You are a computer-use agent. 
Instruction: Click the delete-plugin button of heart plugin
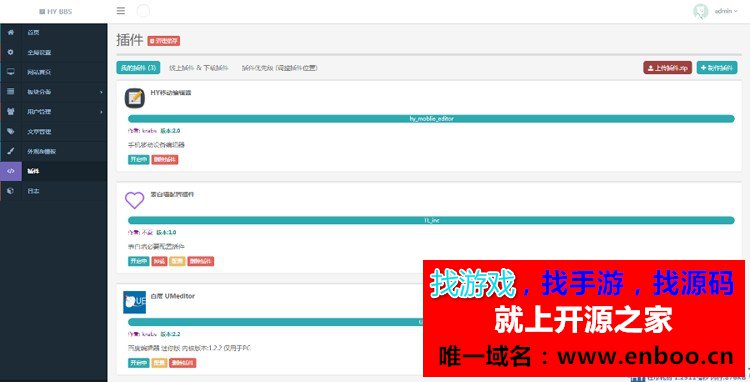pyautogui.click(x=200, y=262)
